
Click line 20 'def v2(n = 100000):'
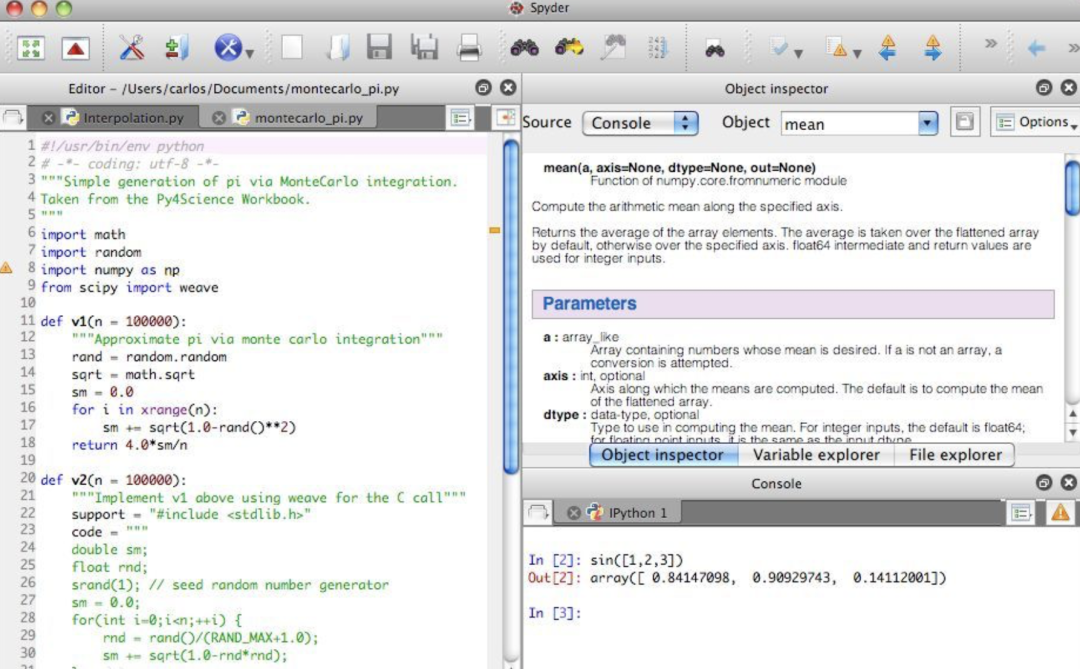pyautogui.click(x=113, y=480)
